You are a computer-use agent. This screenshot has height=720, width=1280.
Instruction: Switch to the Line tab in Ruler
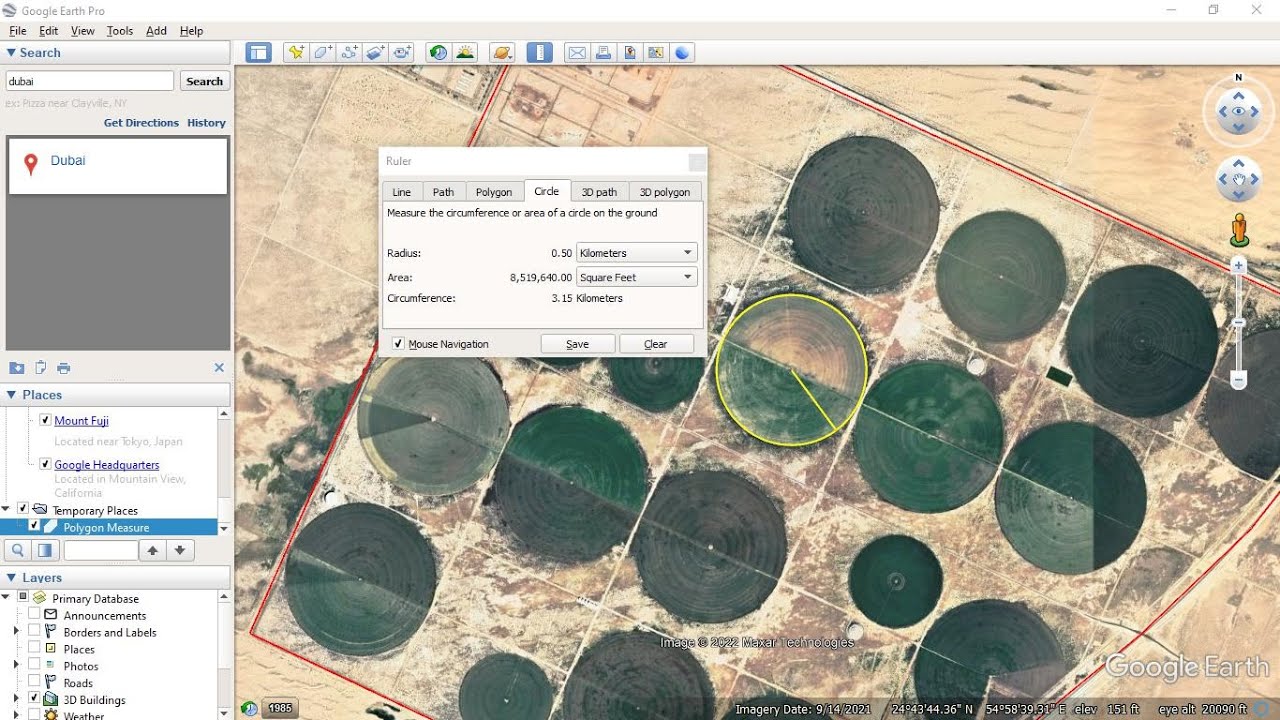click(401, 192)
